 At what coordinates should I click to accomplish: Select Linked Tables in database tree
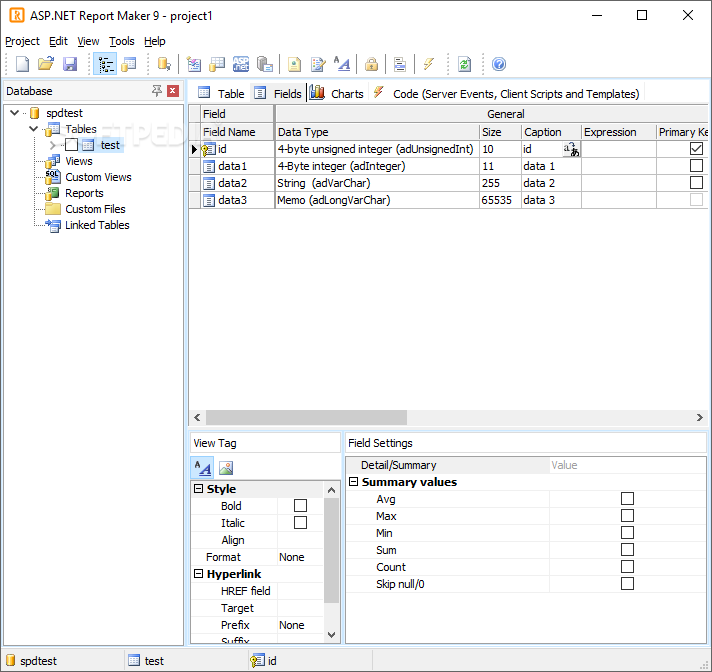tap(97, 225)
